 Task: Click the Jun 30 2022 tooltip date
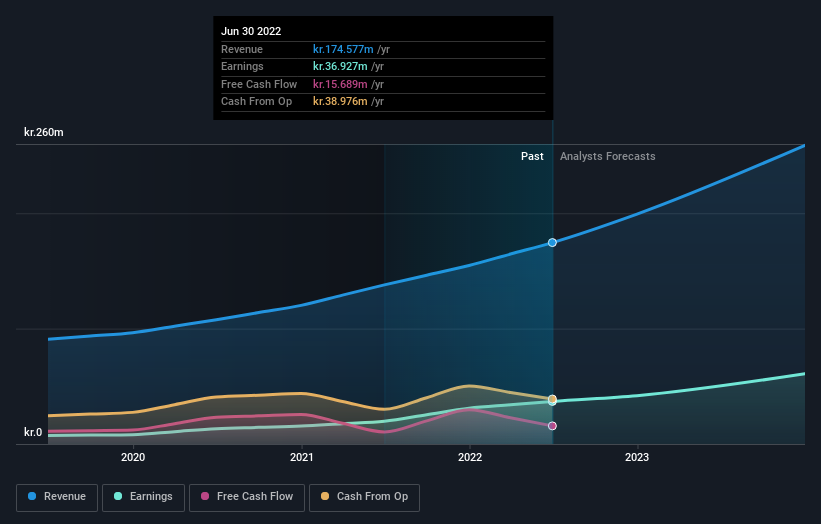click(x=251, y=31)
